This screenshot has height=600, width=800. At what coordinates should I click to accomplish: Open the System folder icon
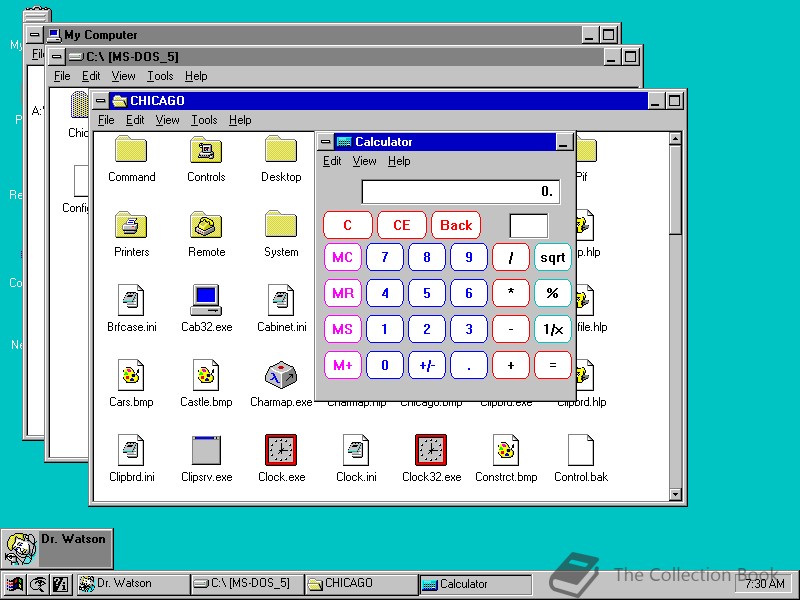click(x=281, y=224)
